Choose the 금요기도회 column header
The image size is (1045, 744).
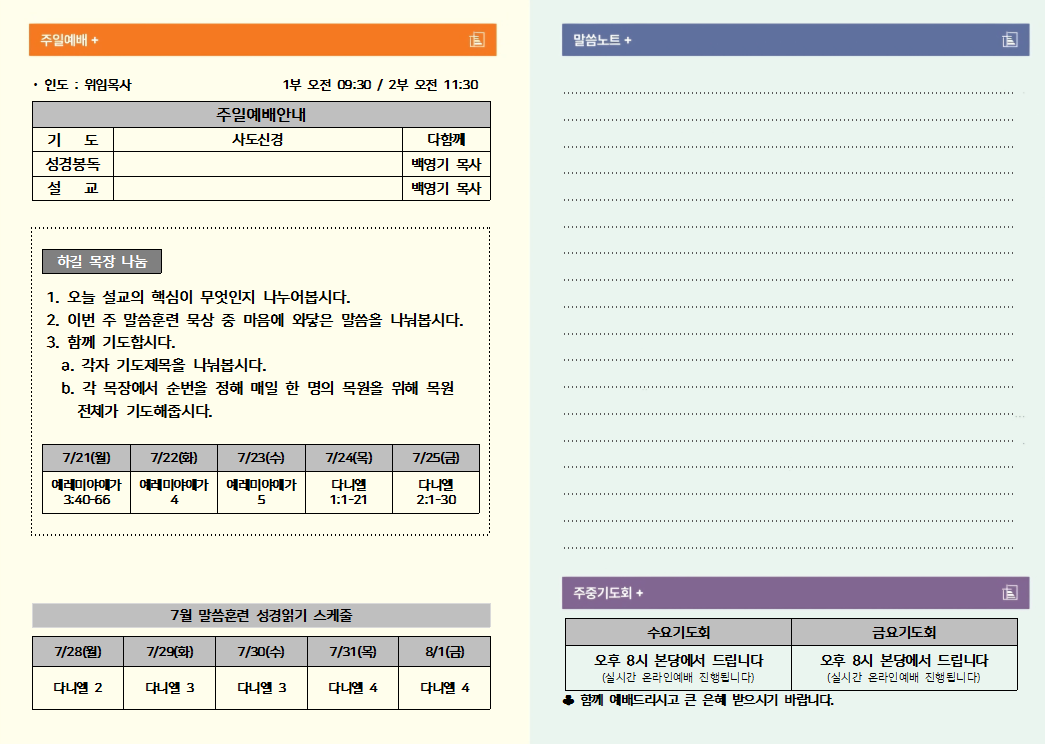[x=904, y=632]
